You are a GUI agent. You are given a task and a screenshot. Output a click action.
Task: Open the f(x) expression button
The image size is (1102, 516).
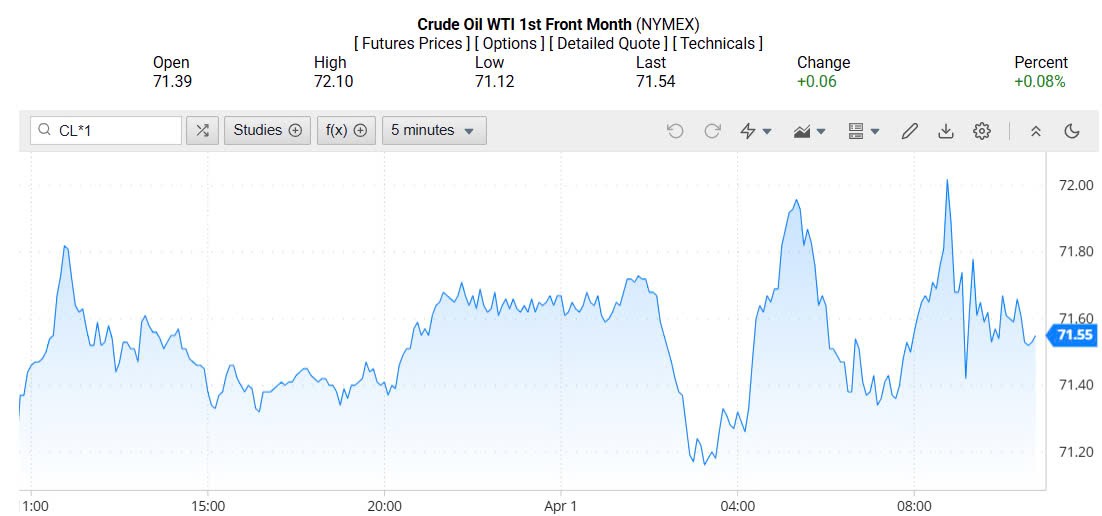click(346, 130)
